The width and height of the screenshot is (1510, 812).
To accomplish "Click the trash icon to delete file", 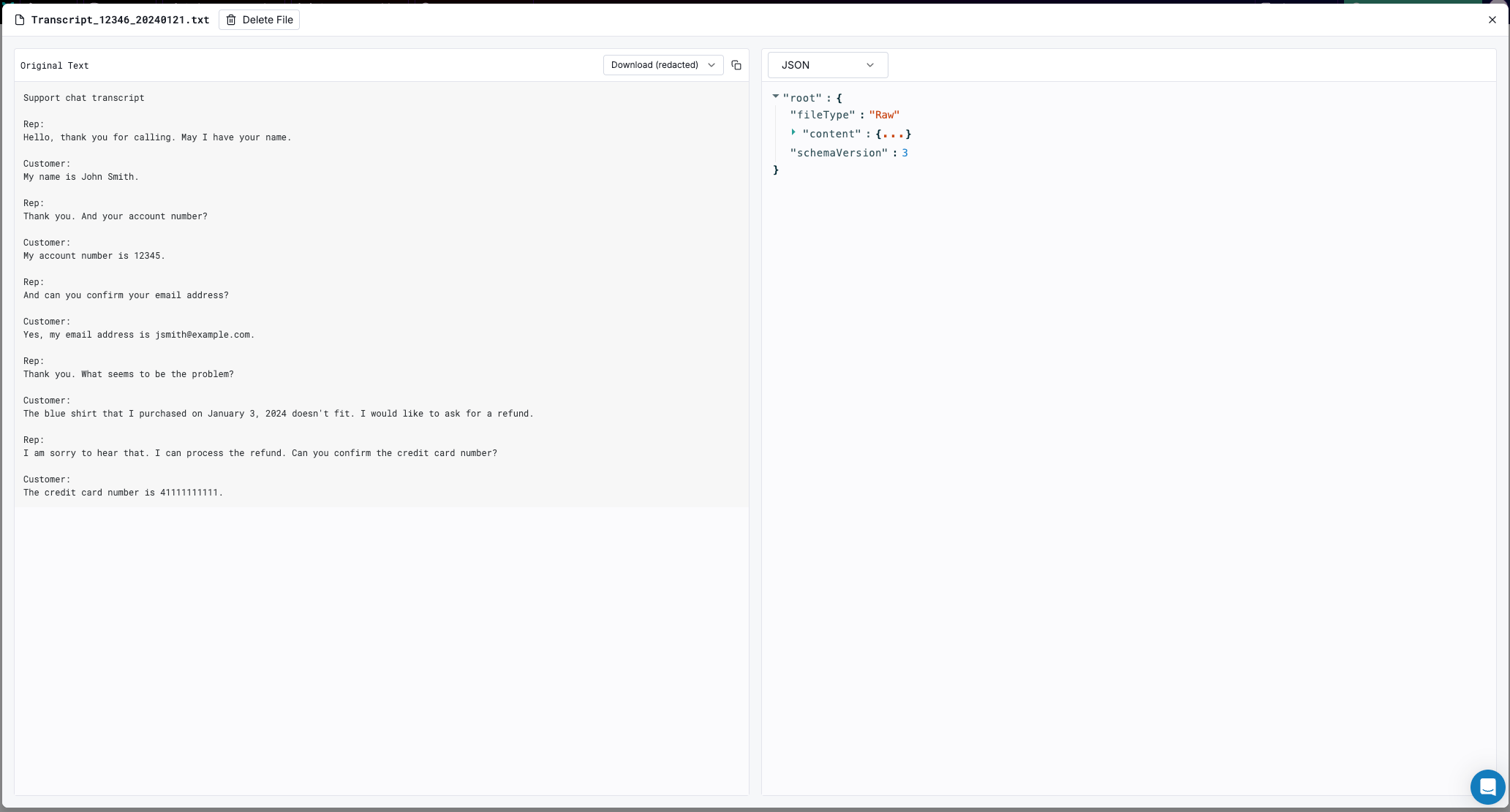I will tap(231, 20).
